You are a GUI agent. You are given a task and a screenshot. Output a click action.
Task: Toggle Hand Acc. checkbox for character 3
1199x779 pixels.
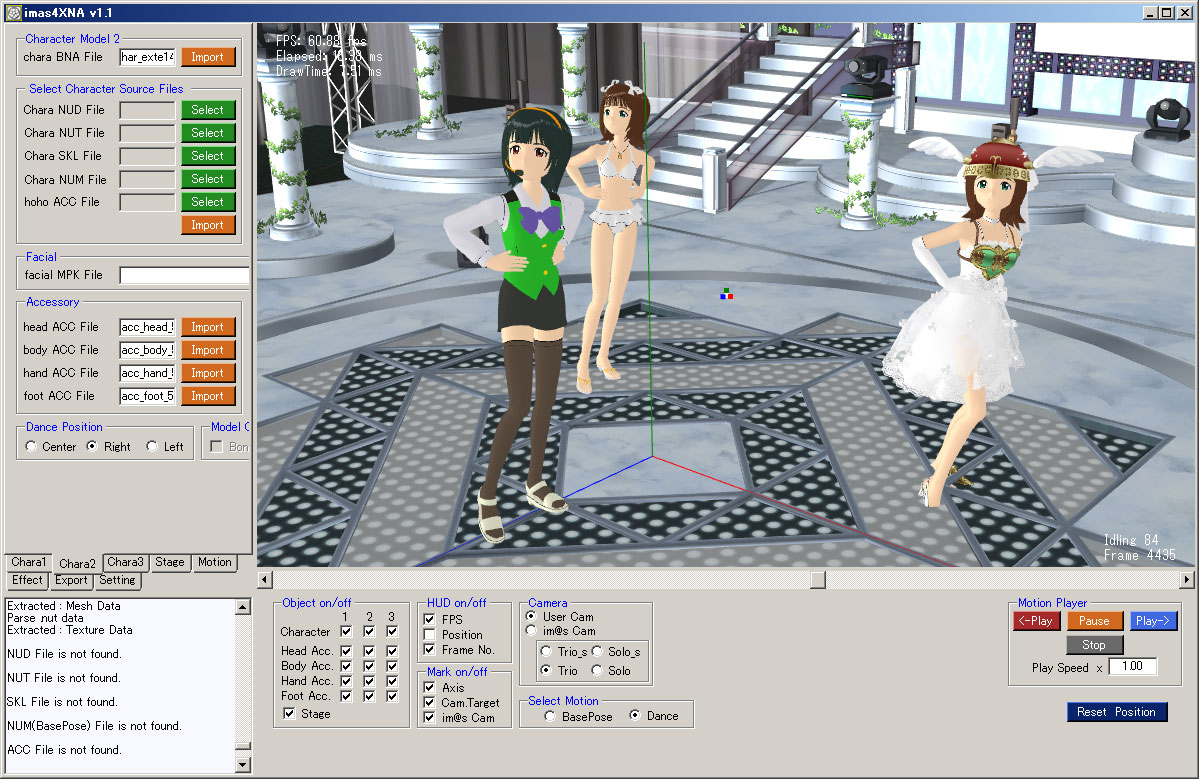point(392,681)
